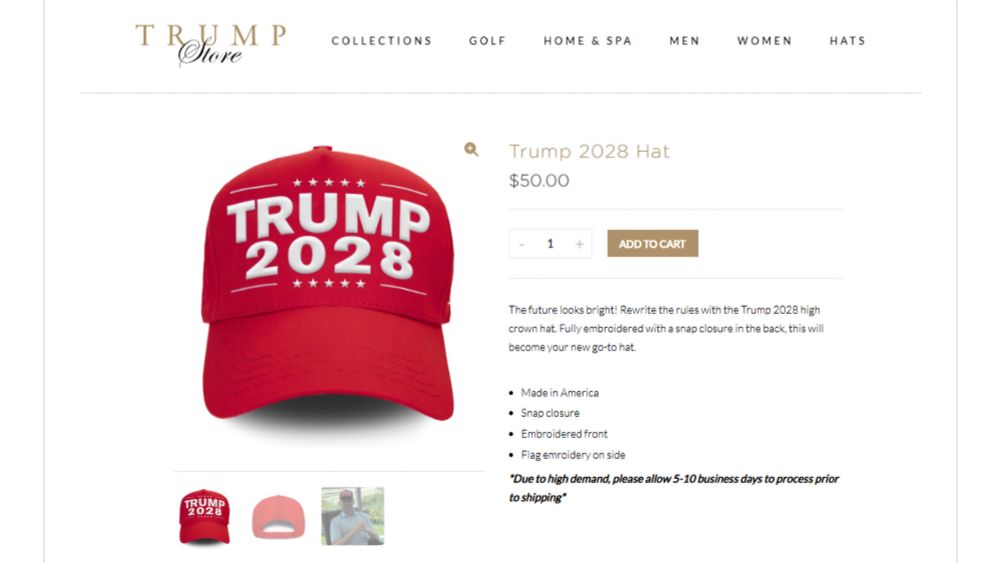
Task: Open the Men category
Action: (684, 41)
